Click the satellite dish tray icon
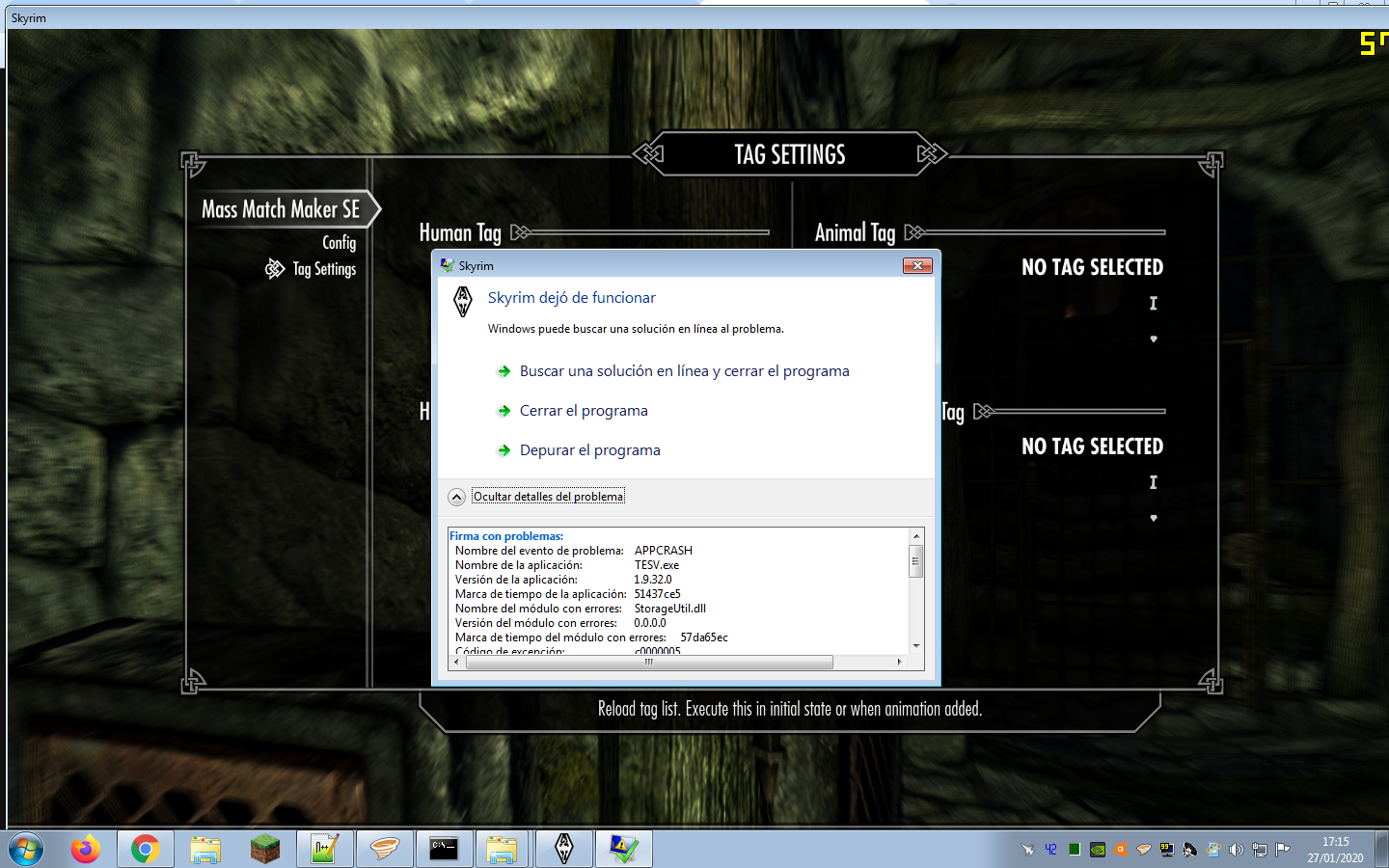This screenshot has height=868, width=1389. (x=1189, y=850)
